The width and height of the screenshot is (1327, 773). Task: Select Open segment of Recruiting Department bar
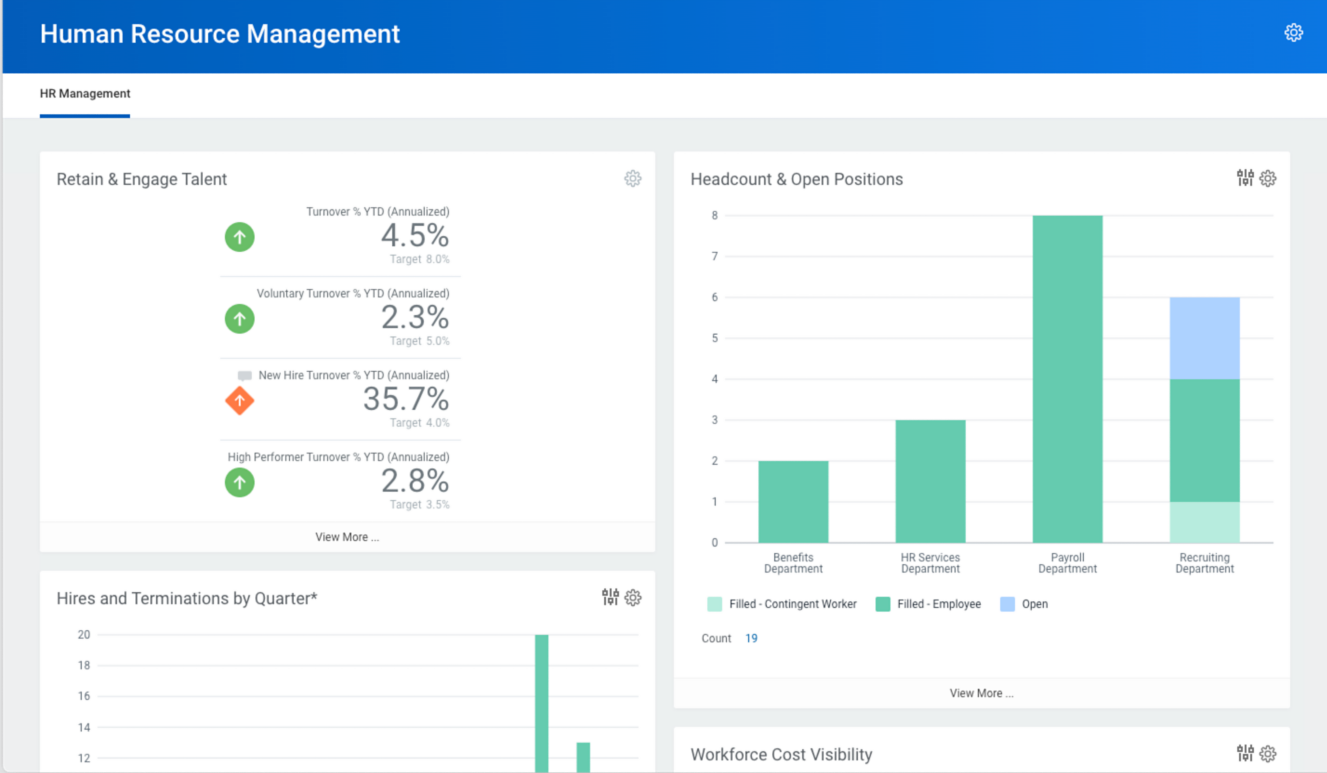pos(1204,338)
